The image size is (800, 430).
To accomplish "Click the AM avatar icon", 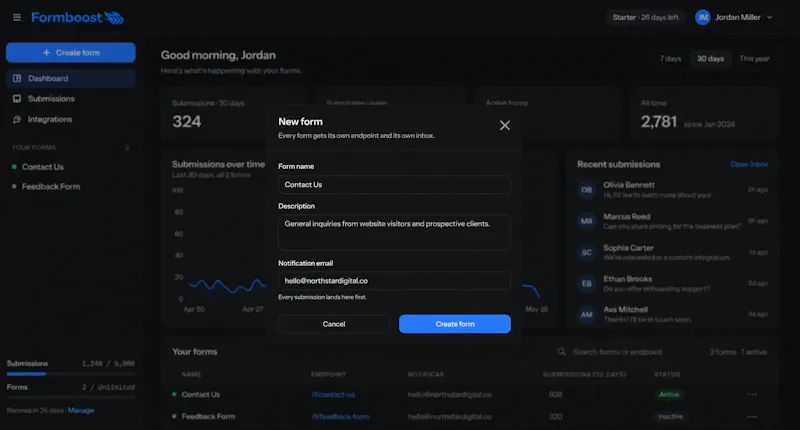I will [x=586, y=315].
